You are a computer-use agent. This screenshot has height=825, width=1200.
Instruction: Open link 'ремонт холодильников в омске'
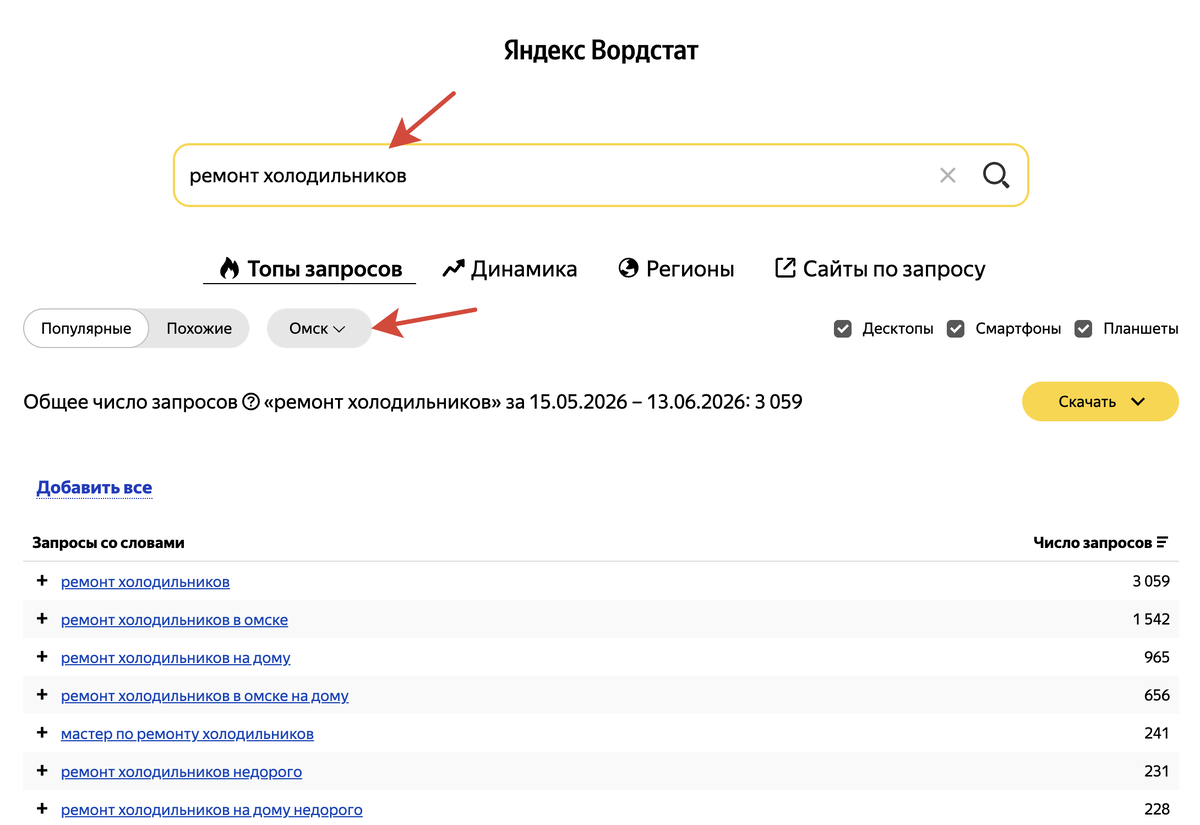click(x=174, y=620)
